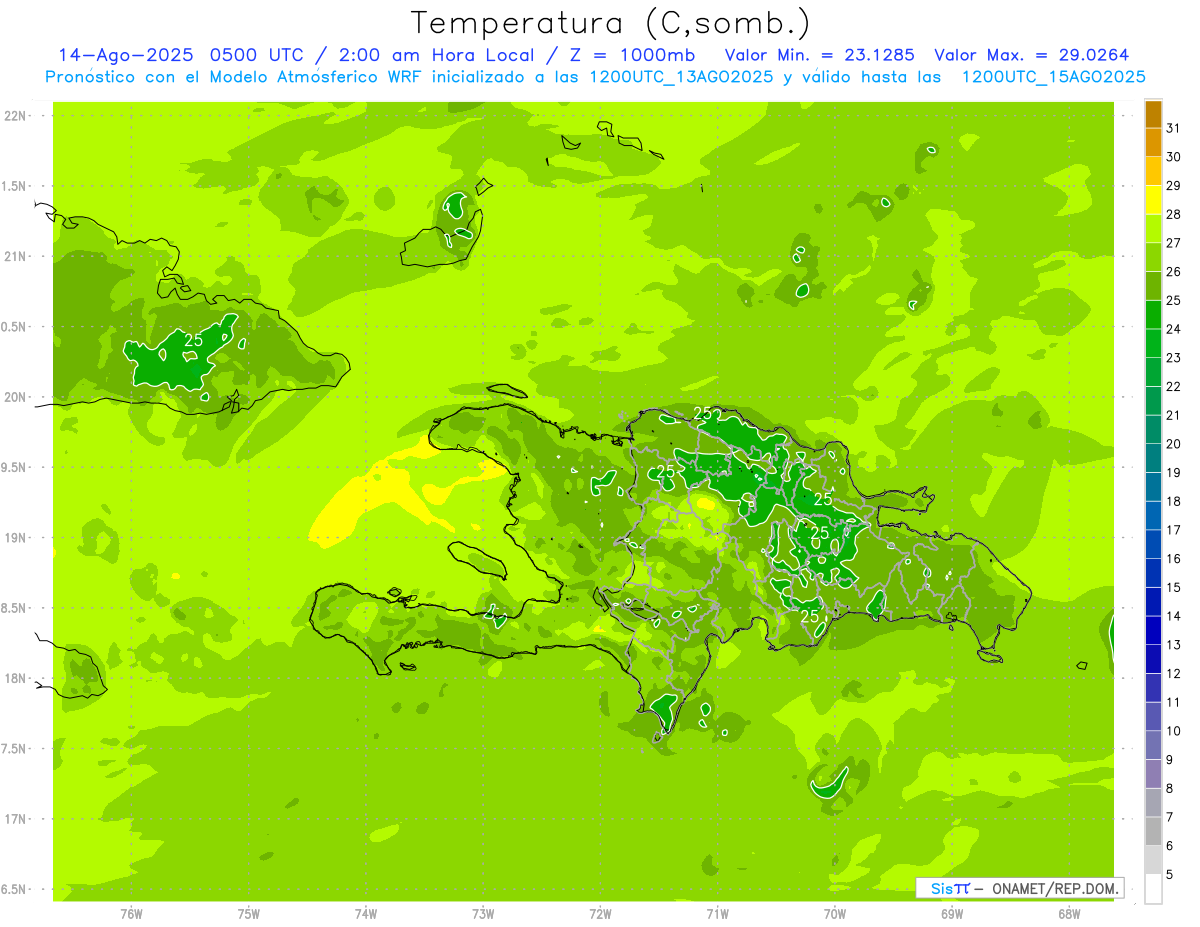Click the legend value '20'
The width and height of the screenshot is (1200, 927).
click(x=1173, y=444)
